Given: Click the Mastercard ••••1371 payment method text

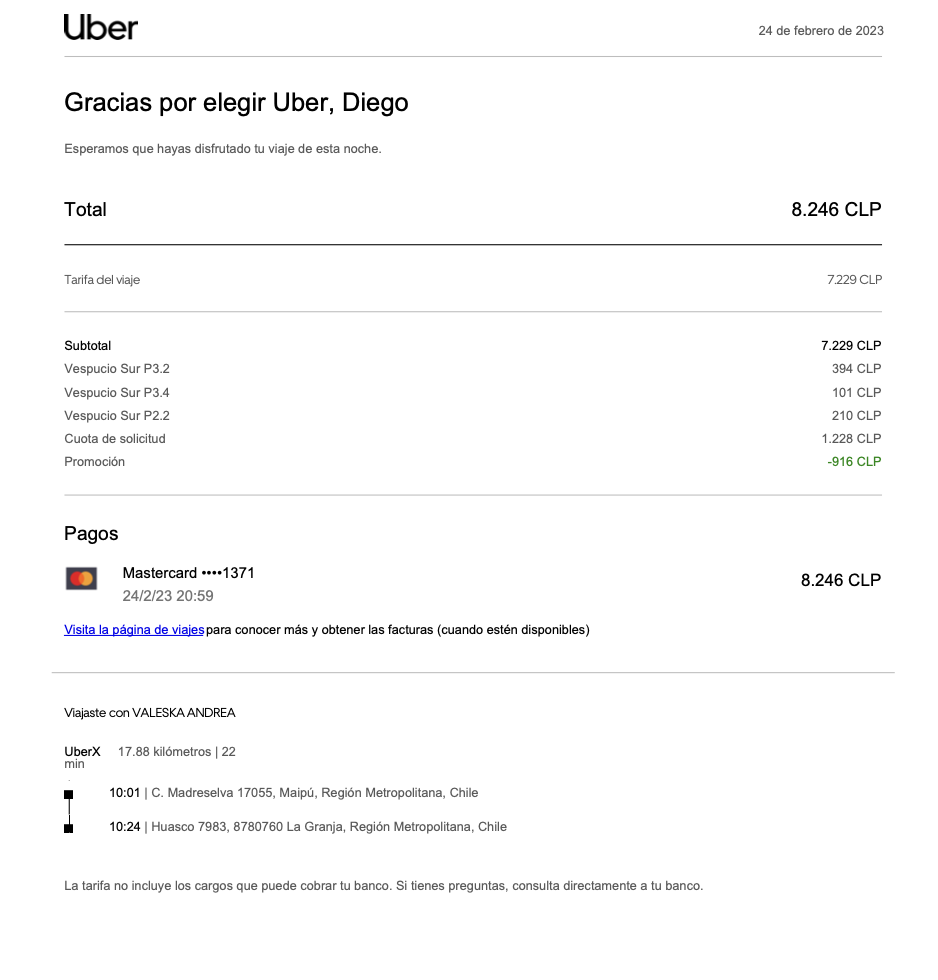Looking at the screenshot, I should [x=188, y=574].
